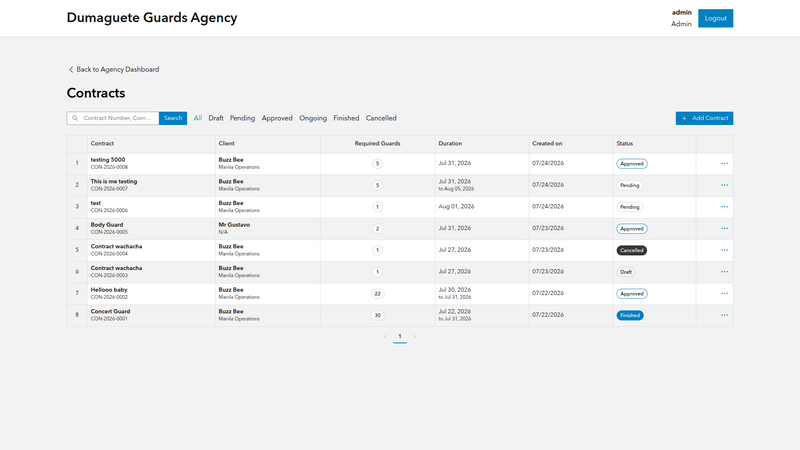Screen dimensions: 800x450
Task: Open actions menu for Concert Guard contract
Action: tap(724, 315)
